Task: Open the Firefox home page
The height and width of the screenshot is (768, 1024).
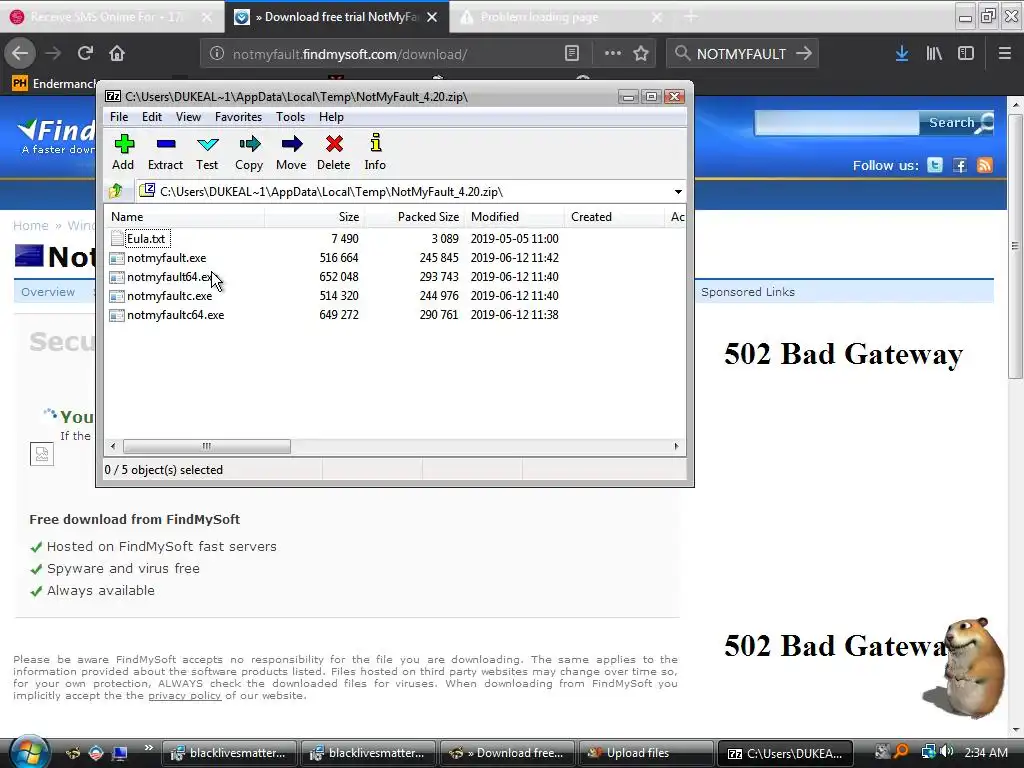Action: (x=117, y=54)
